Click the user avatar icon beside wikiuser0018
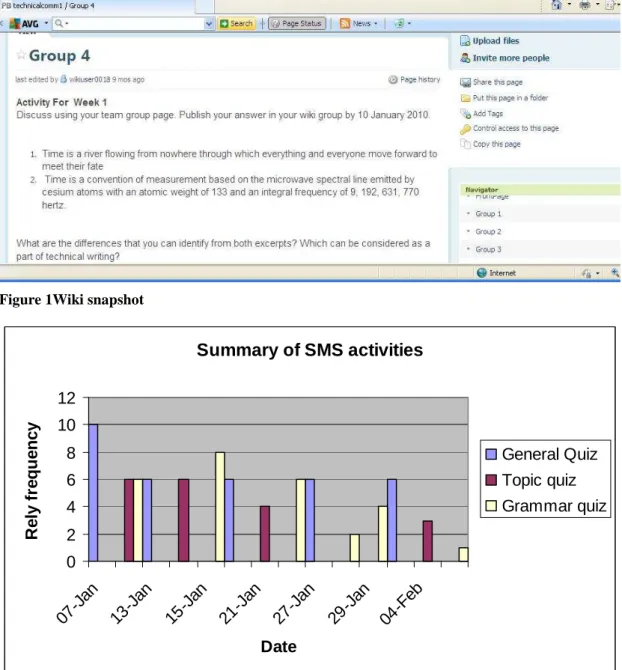This screenshot has height=670, width=622. point(64,79)
